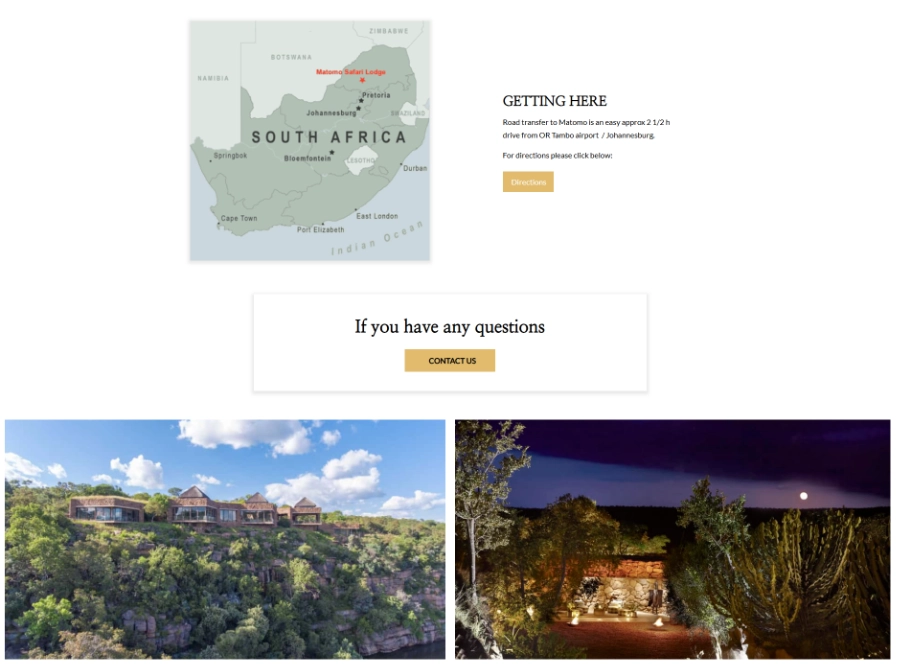Click the Johannesburg label on the map
900x668 pixels.
pos(331,113)
